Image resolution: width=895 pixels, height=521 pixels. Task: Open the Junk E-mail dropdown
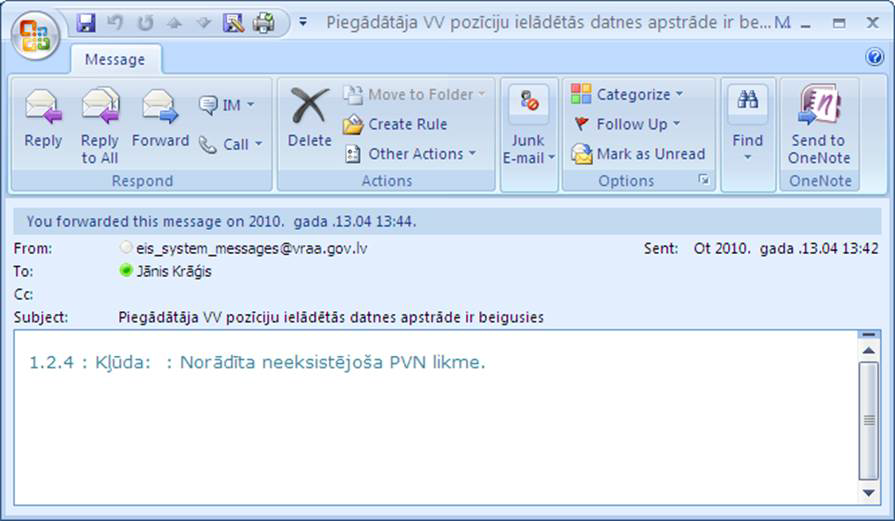click(x=528, y=157)
